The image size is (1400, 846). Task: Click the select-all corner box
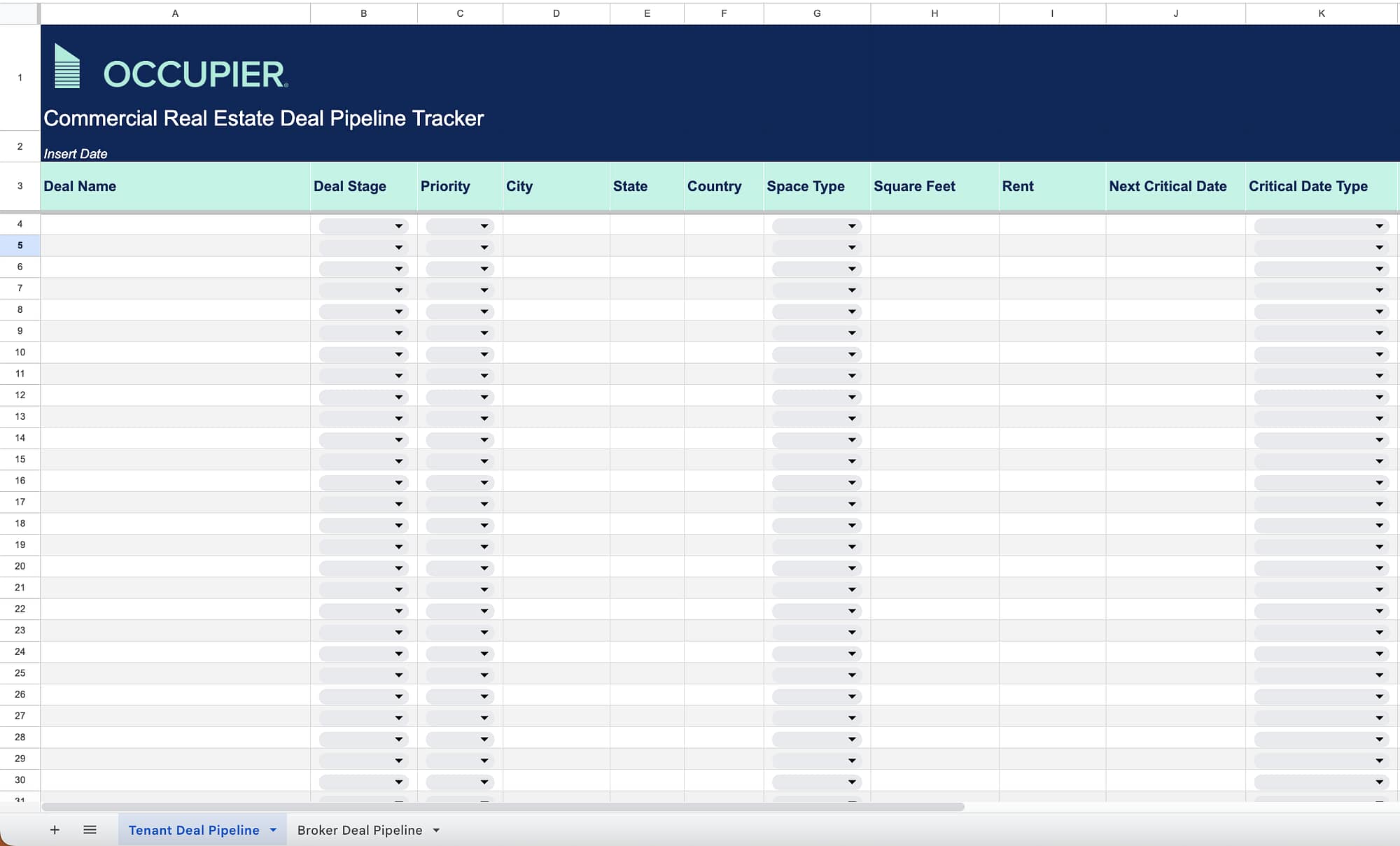[x=20, y=13]
